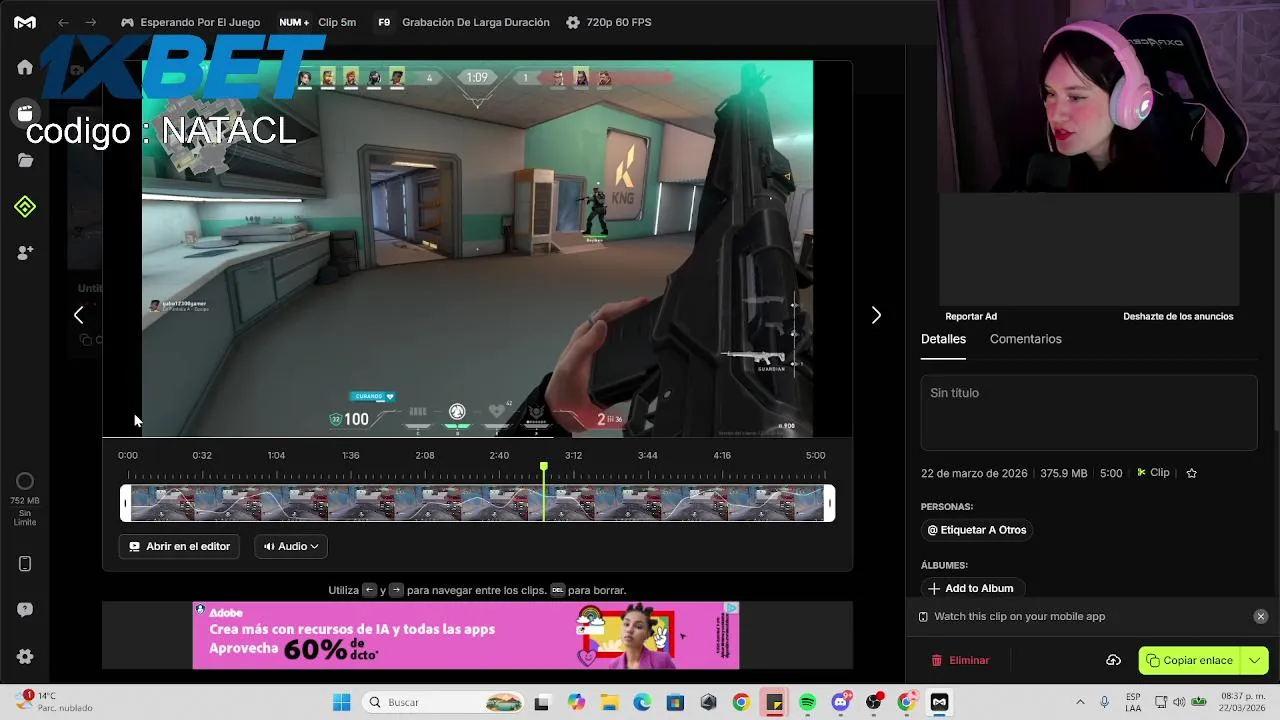This screenshot has width=1280, height=720.
Task: Click the video preview to play
Action: point(477,249)
